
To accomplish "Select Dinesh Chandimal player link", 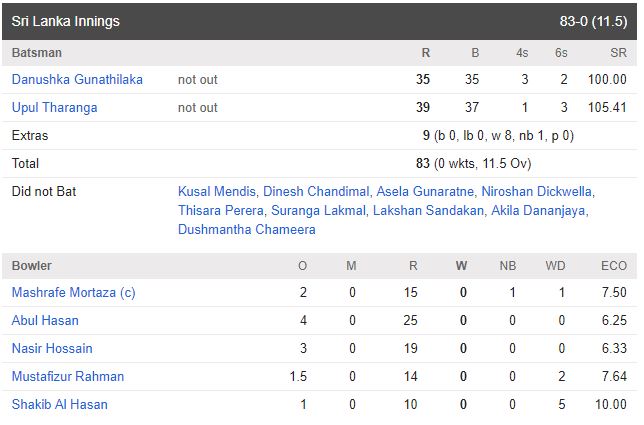I will pos(315,191).
